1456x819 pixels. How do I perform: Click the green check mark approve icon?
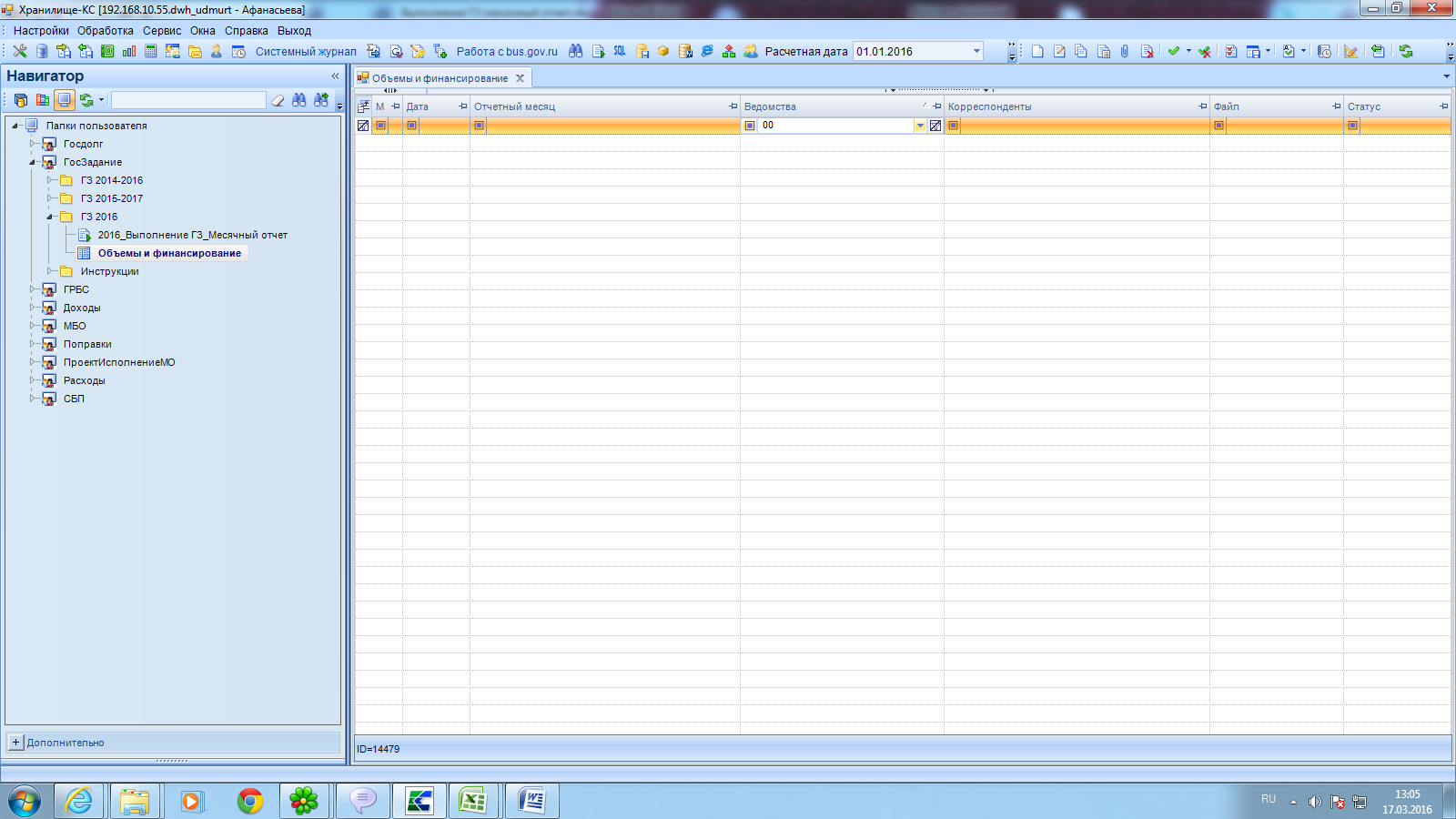pos(1174,52)
